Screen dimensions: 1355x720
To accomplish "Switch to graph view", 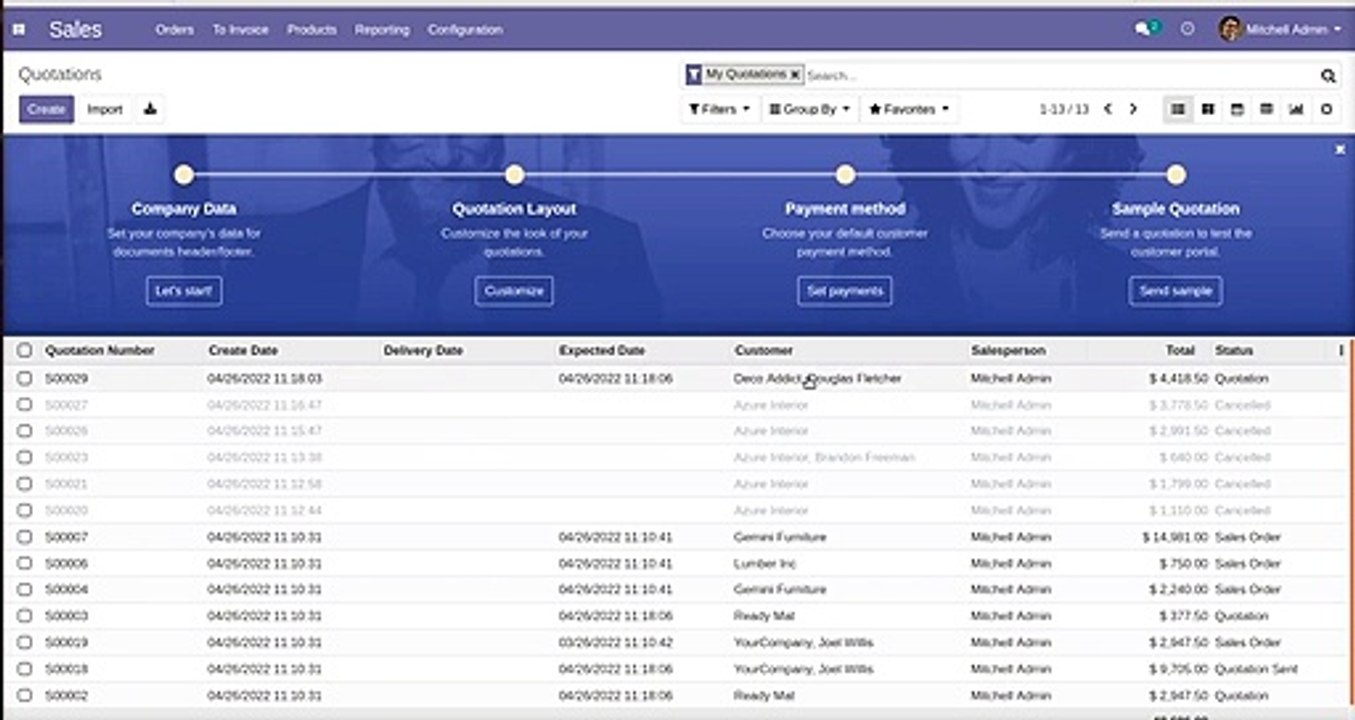I will 1297,109.
